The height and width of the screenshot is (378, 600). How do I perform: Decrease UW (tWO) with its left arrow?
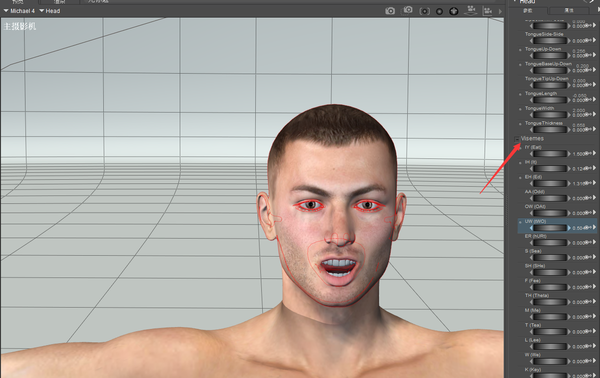[532, 228]
